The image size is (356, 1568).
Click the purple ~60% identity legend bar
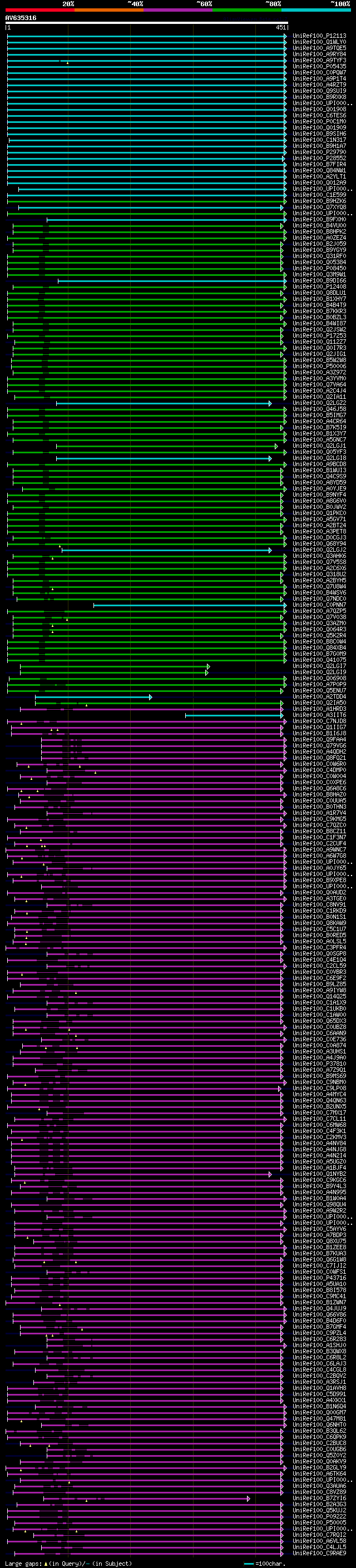(179, 10)
